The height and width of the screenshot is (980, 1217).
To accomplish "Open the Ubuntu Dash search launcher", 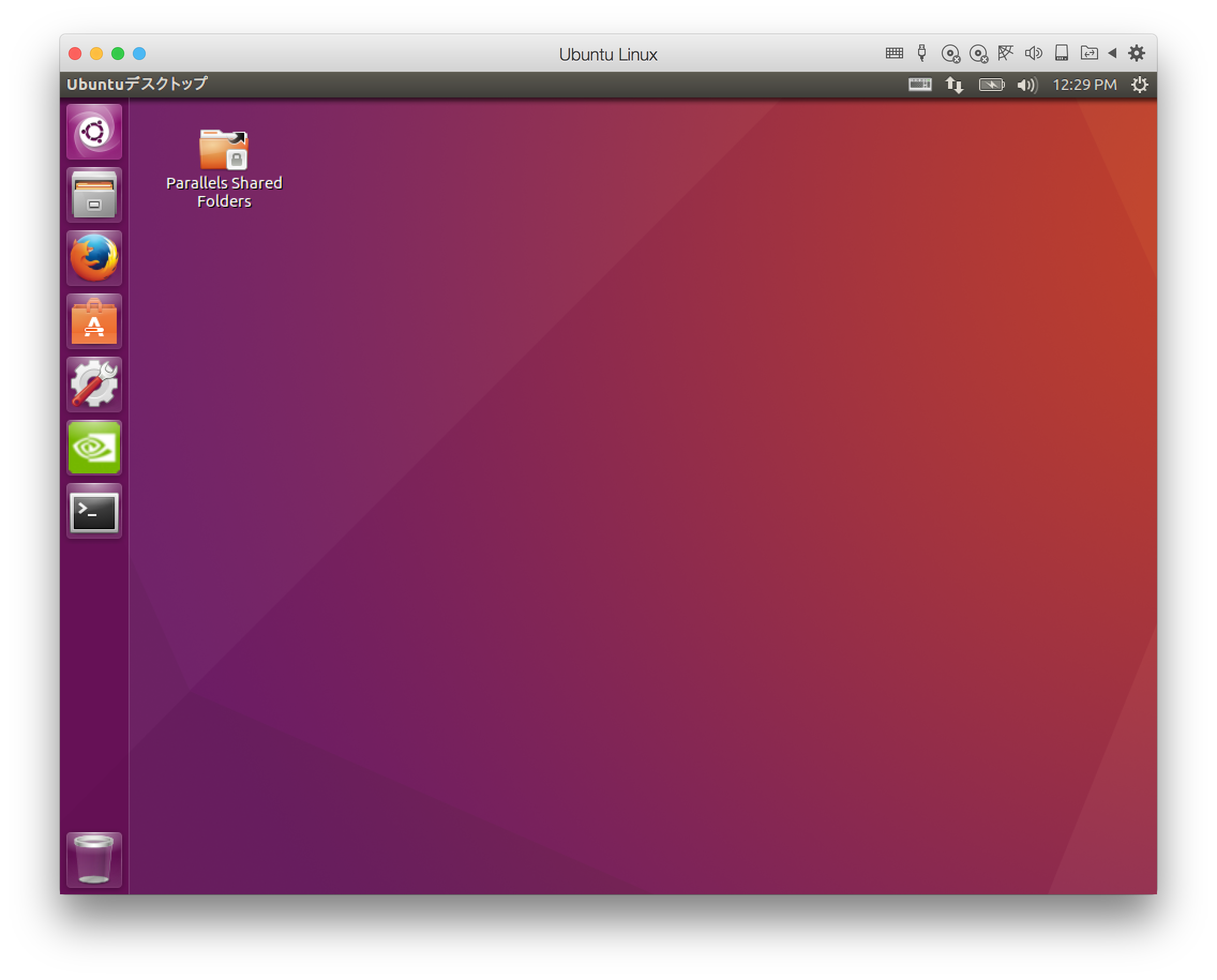I will (x=94, y=132).
